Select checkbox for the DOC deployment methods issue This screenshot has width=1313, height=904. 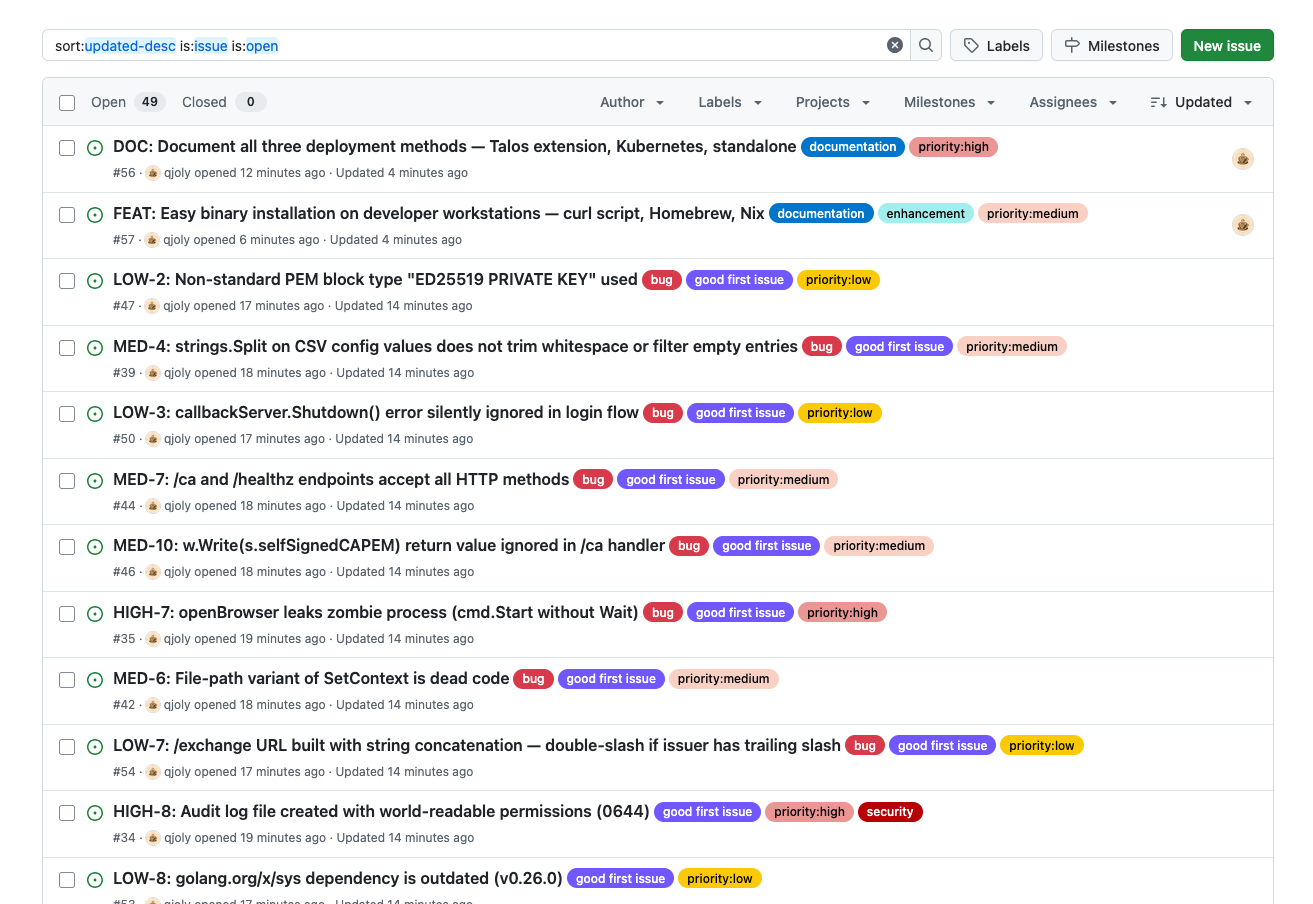(x=67, y=148)
